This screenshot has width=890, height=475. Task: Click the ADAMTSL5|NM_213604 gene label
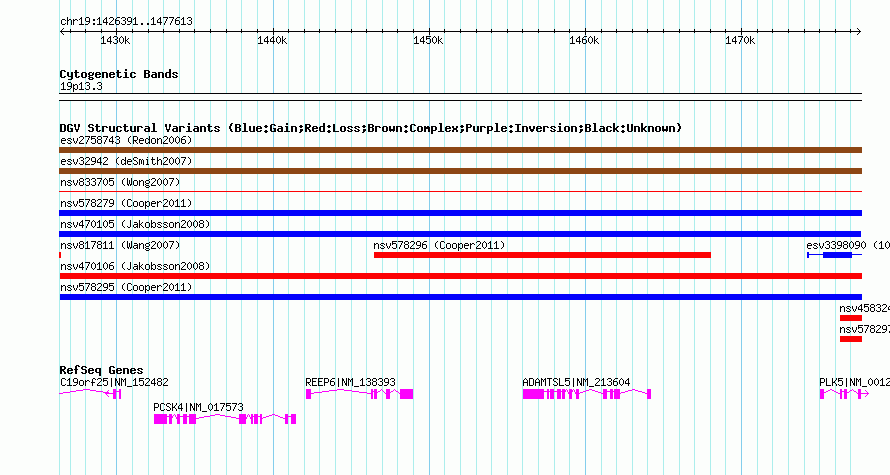click(x=576, y=382)
